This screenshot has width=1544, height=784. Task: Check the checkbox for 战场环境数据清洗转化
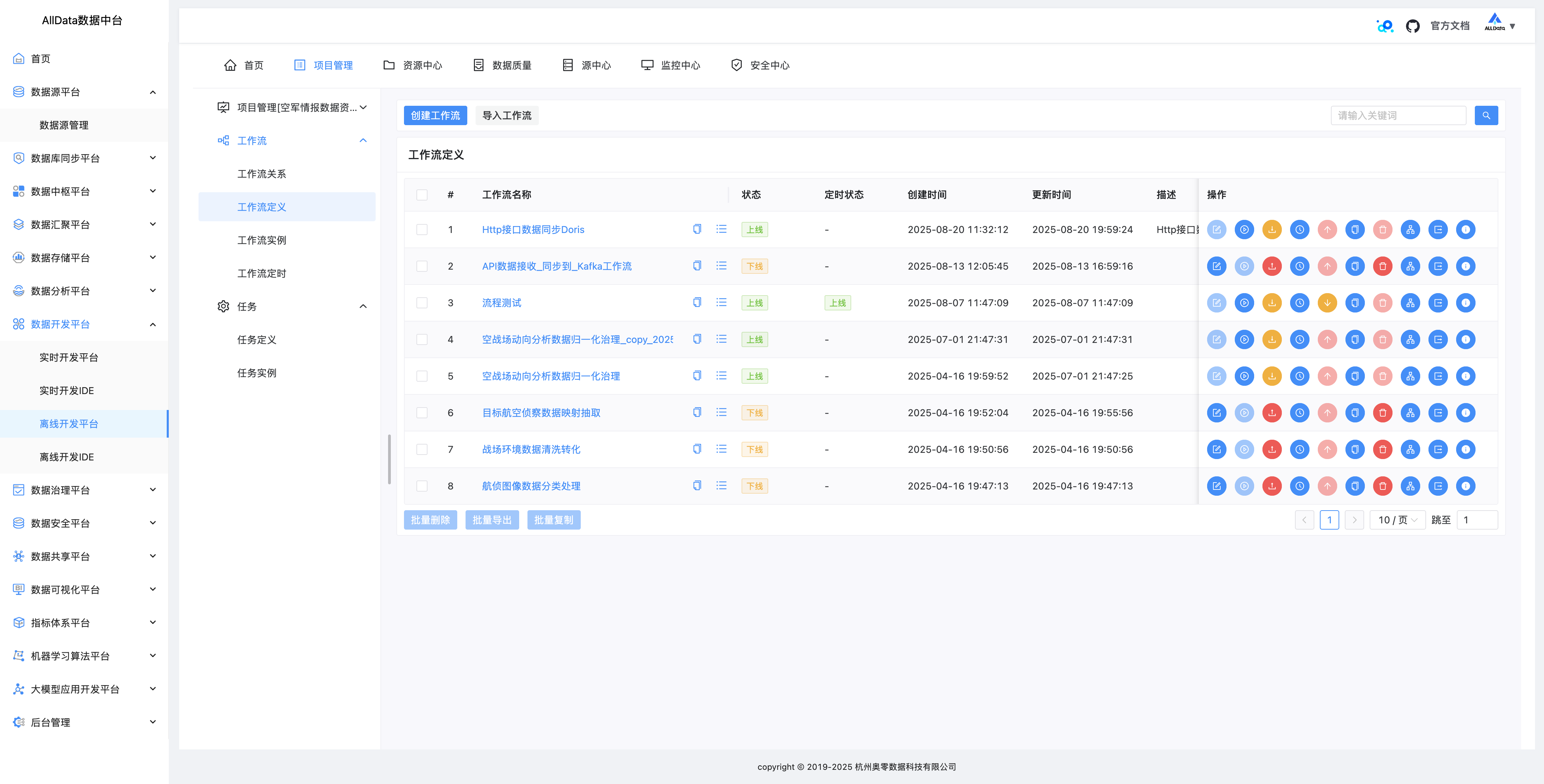click(422, 449)
